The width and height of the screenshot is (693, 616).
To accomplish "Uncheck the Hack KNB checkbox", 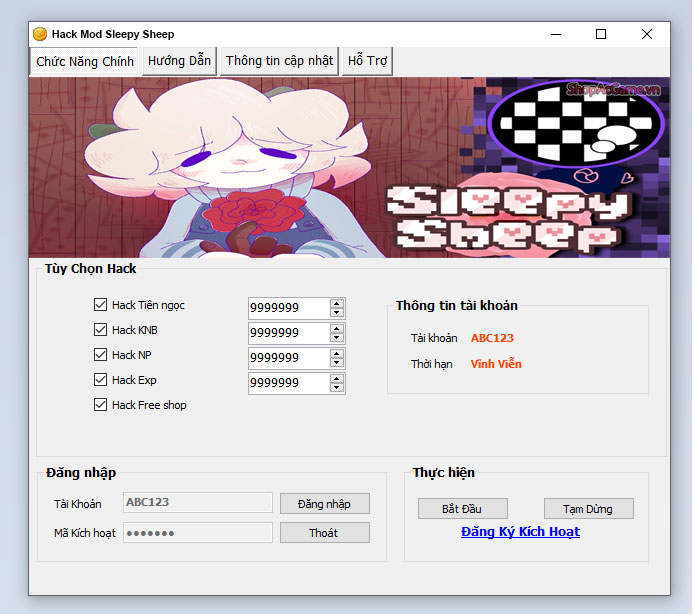I will pos(100,330).
